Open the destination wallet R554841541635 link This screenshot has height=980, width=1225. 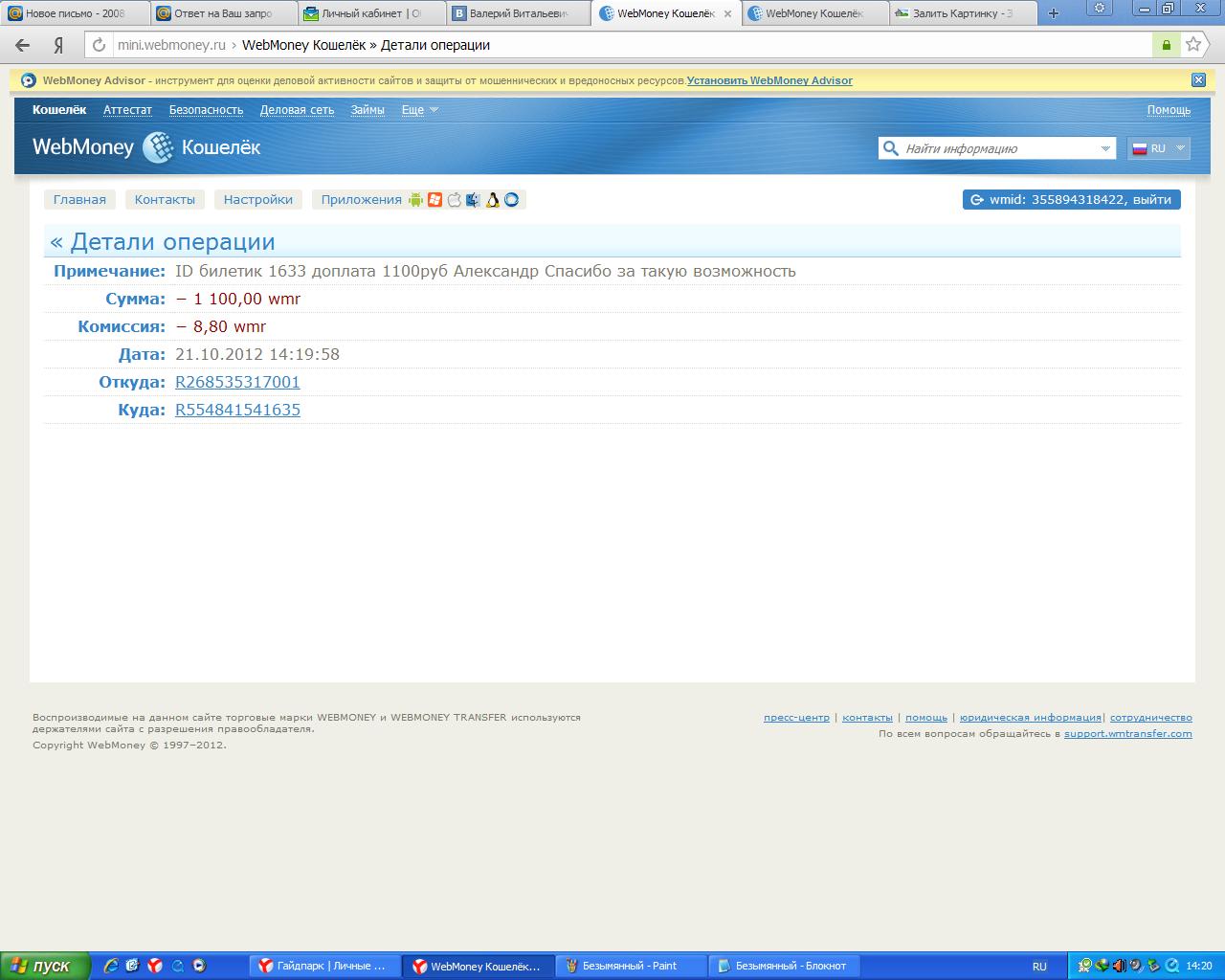click(237, 410)
